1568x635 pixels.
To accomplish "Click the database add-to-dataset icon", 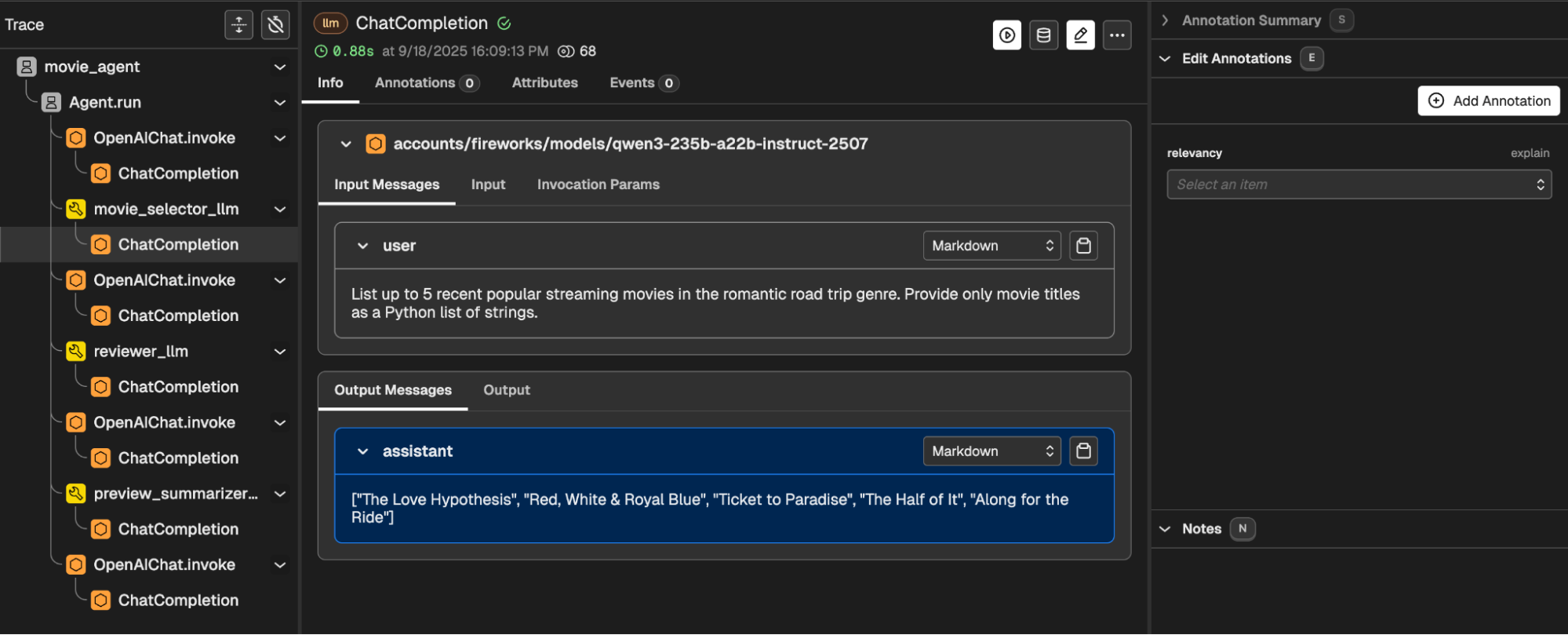I will click(1043, 35).
